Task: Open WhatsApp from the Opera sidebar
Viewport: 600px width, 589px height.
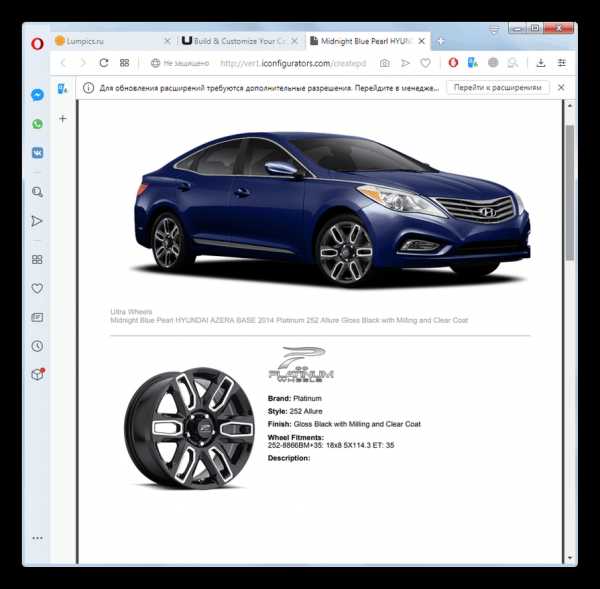Action: coord(37,125)
